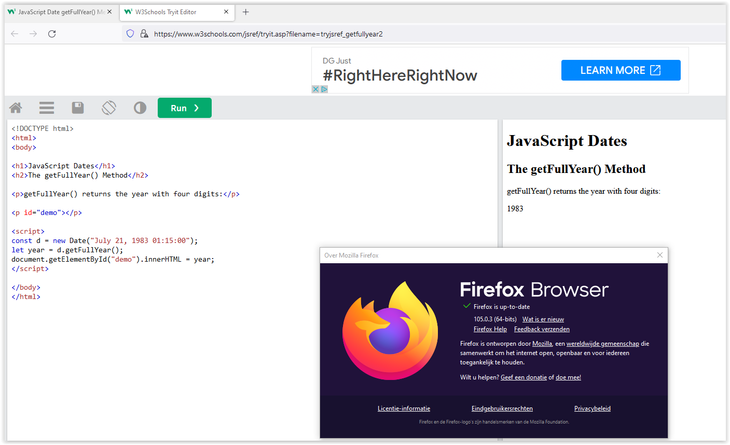Image resolution: width=730 pixels, height=445 pixels.
Task: Close the JavaScript Date getFullYear tab
Action: tap(109, 12)
